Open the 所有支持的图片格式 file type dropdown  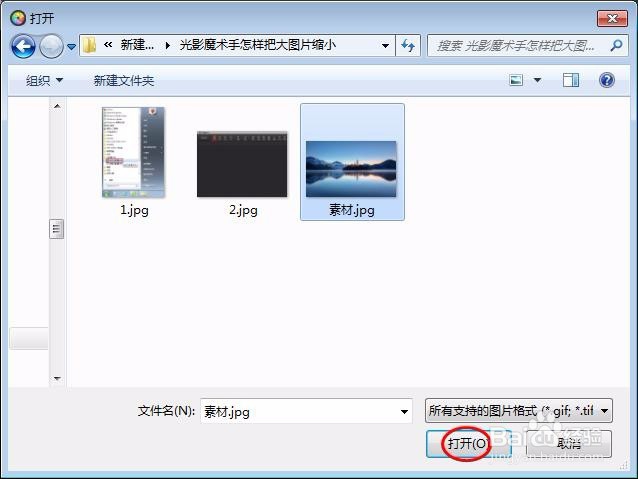click(519, 411)
